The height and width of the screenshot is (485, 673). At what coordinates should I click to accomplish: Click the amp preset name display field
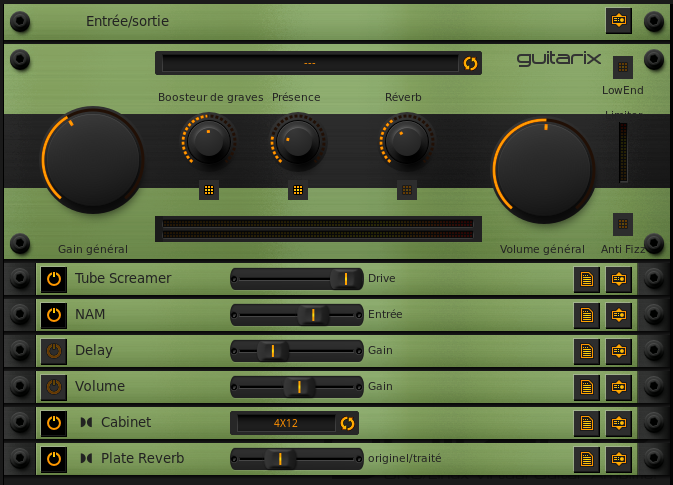click(310, 64)
